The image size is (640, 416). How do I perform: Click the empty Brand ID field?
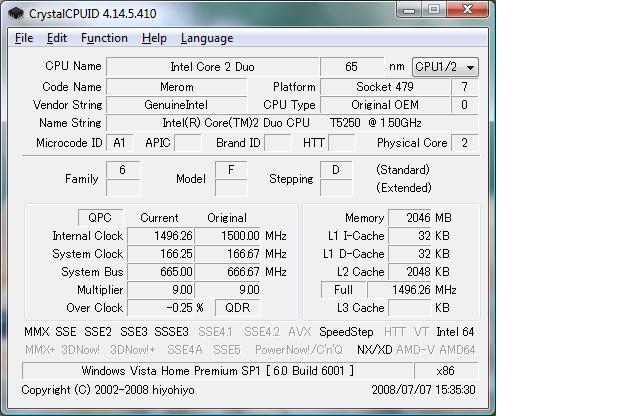point(278,143)
